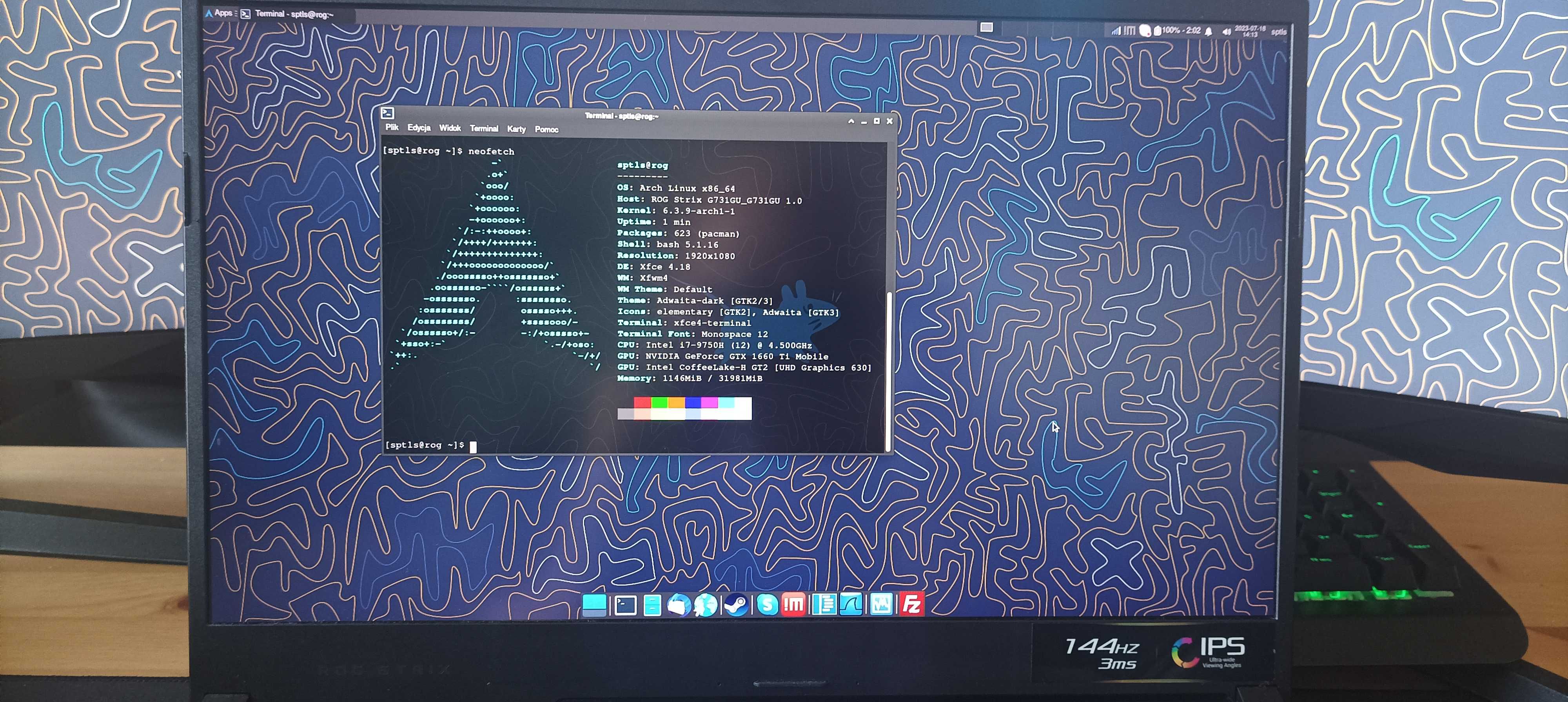
Task: Open the Show Desktop dock icon
Action: coord(594,605)
